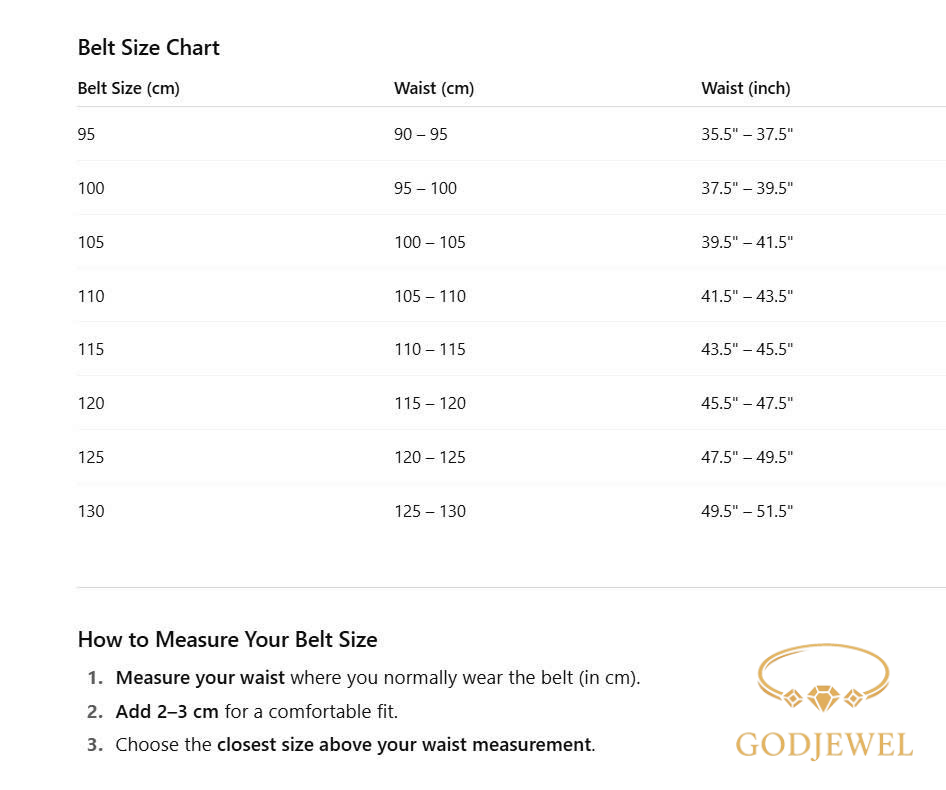The image size is (946, 790).
Task: Click the 49.5" – 51.5" waist inch cell
Action: 747,511
